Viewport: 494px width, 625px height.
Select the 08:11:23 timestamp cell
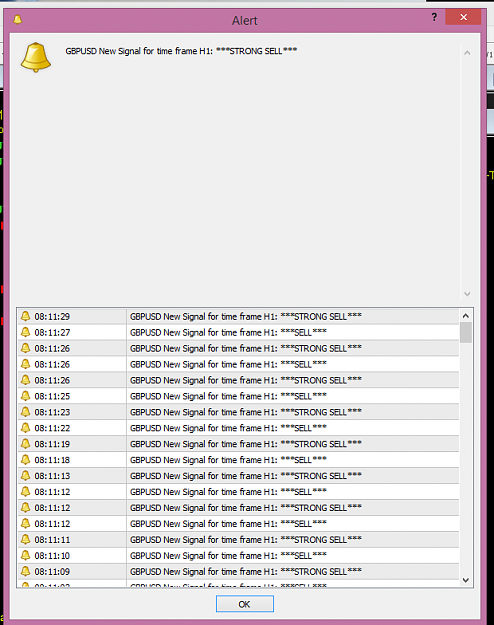[72, 412]
